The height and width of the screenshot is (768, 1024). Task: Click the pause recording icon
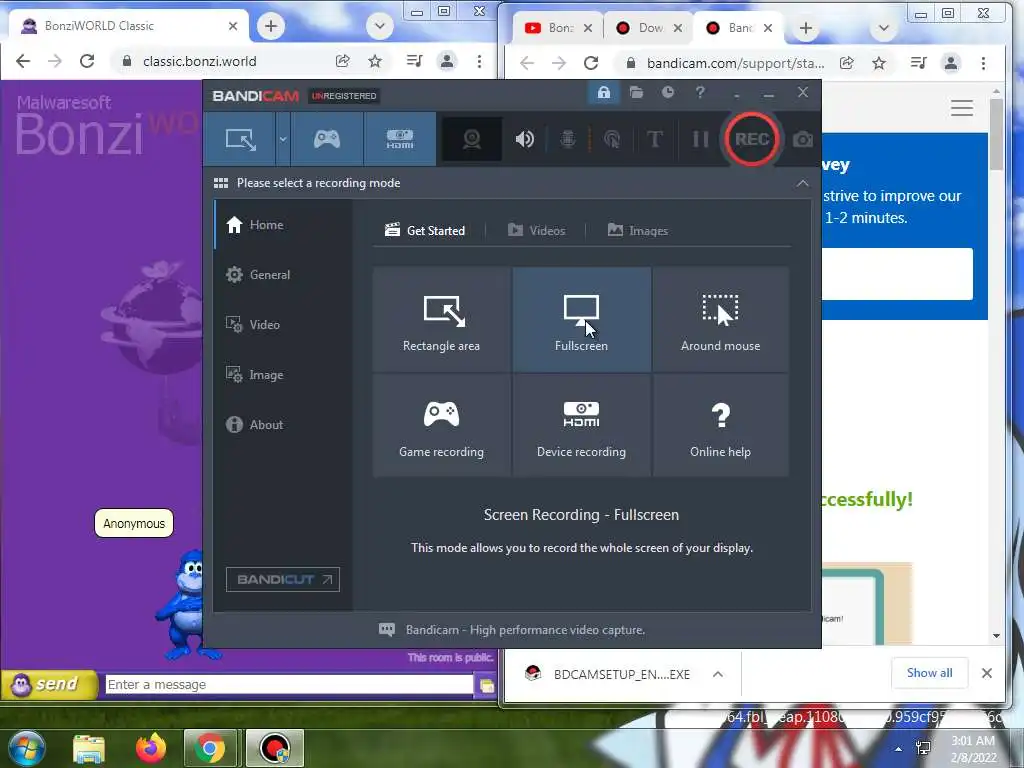(700, 139)
